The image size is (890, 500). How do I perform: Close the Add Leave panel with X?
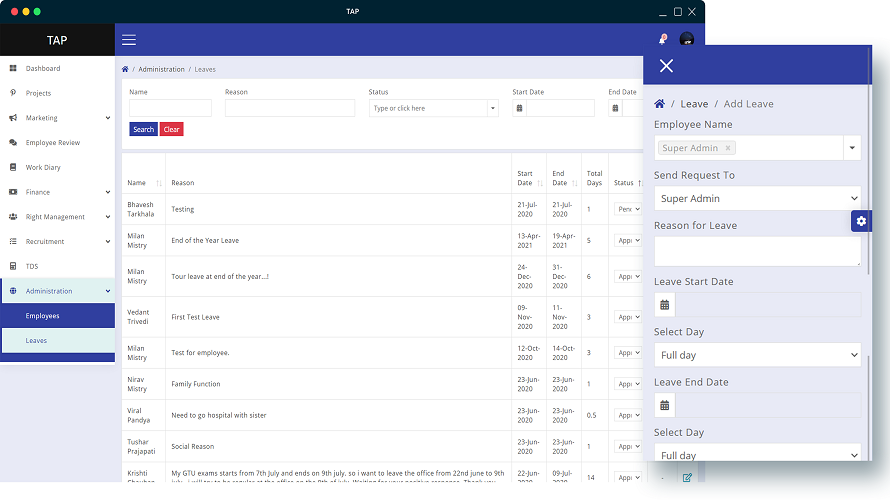pos(666,66)
